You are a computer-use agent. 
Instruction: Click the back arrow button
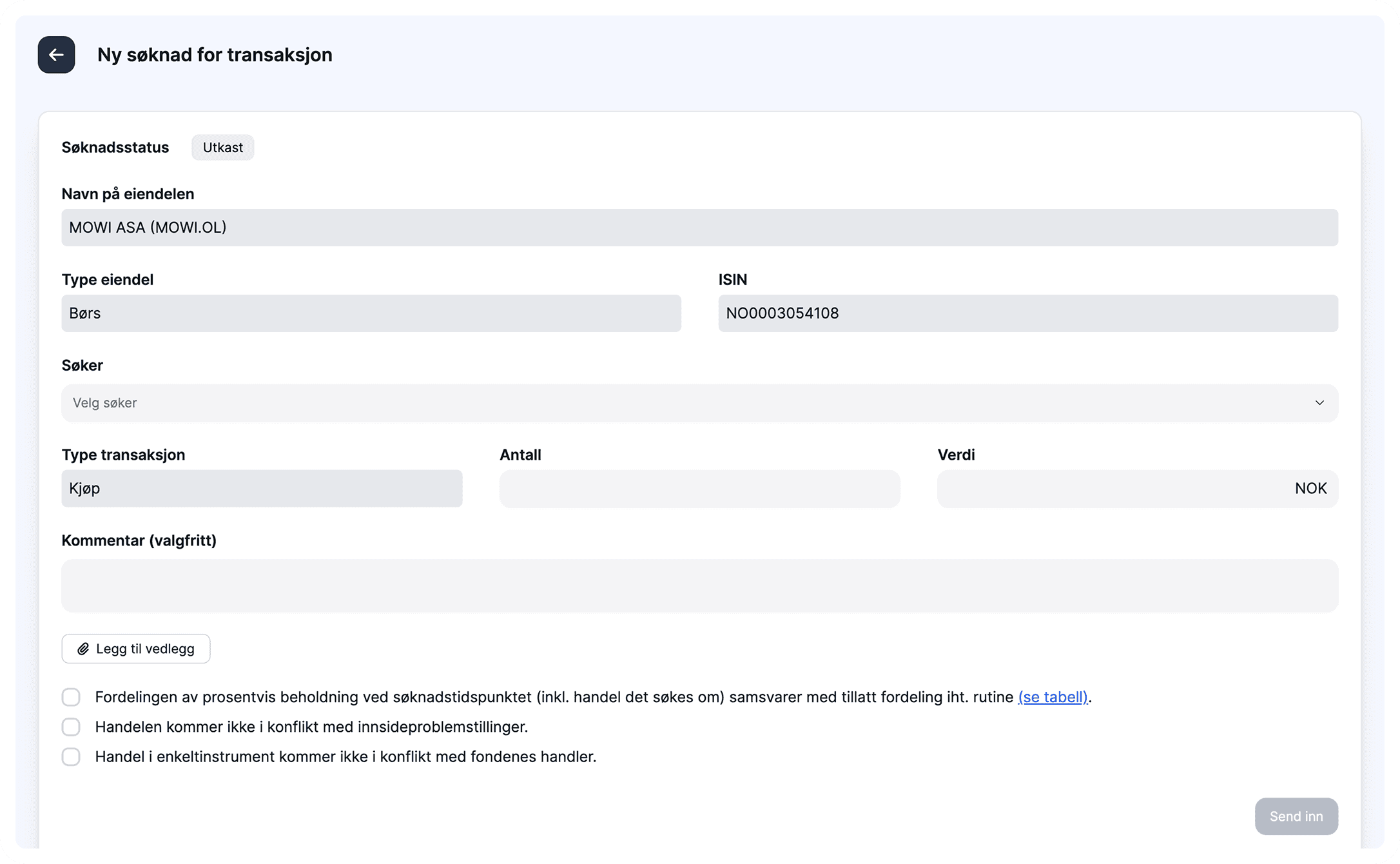[x=56, y=55]
